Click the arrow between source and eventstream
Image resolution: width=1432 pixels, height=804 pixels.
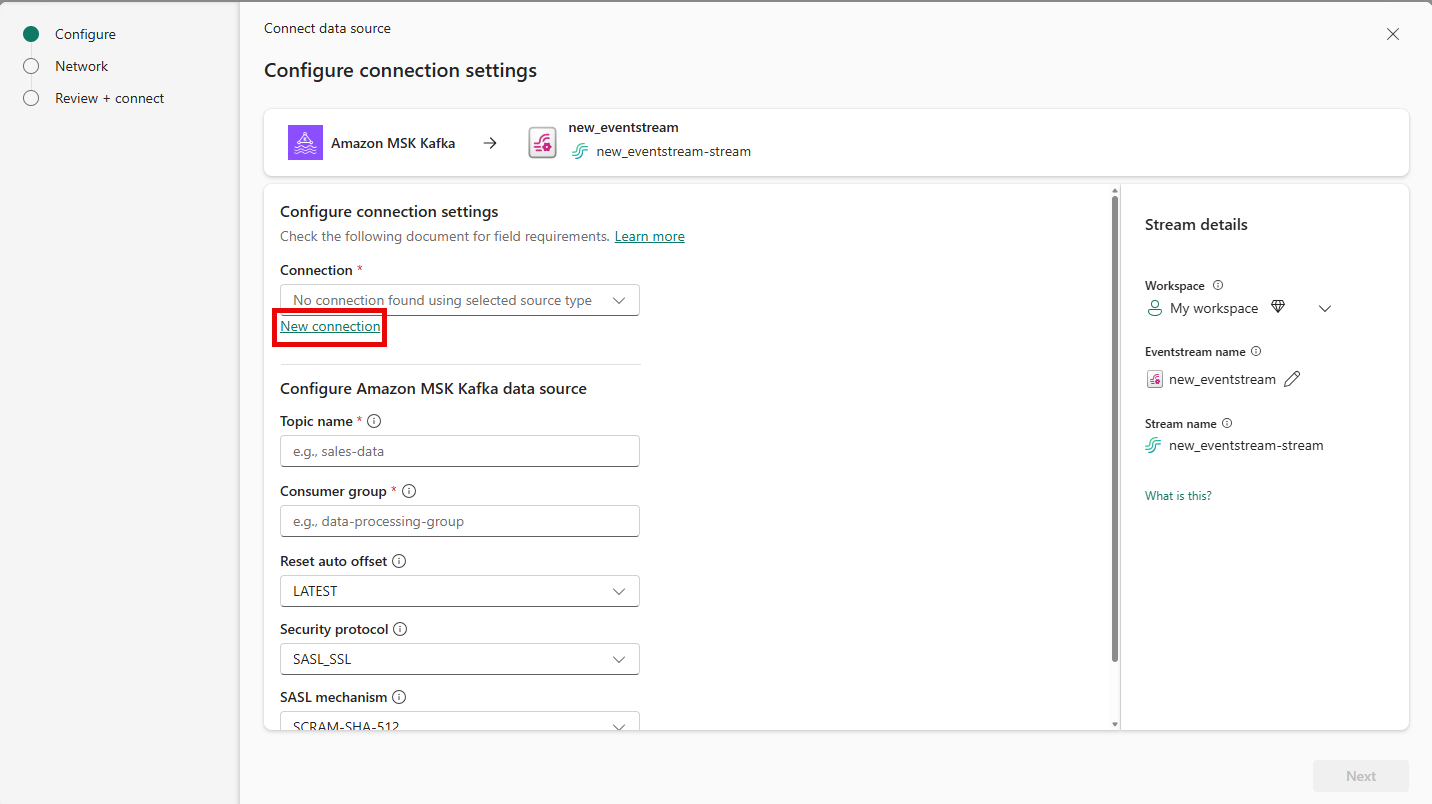pyautogui.click(x=490, y=143)
